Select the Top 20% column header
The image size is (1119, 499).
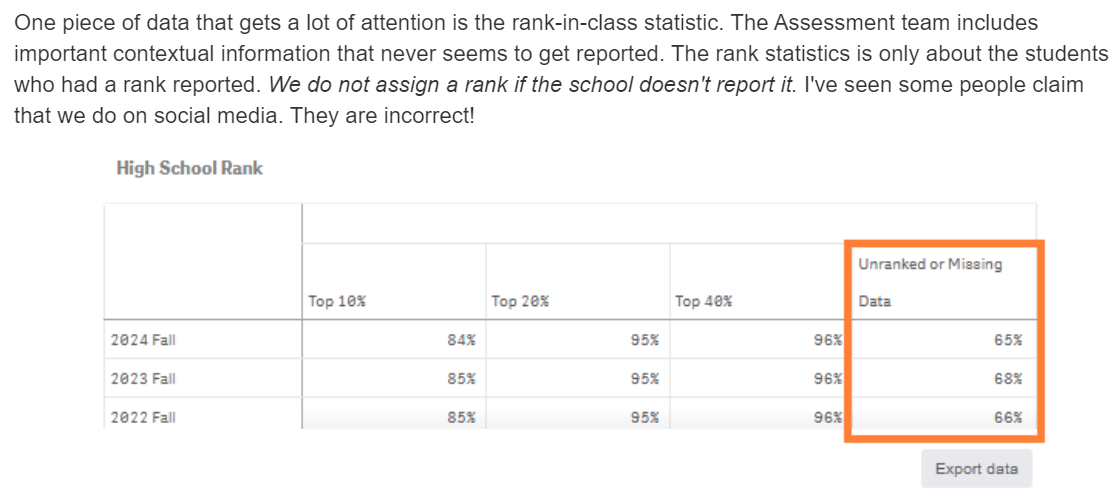click(x=520, y=301)
